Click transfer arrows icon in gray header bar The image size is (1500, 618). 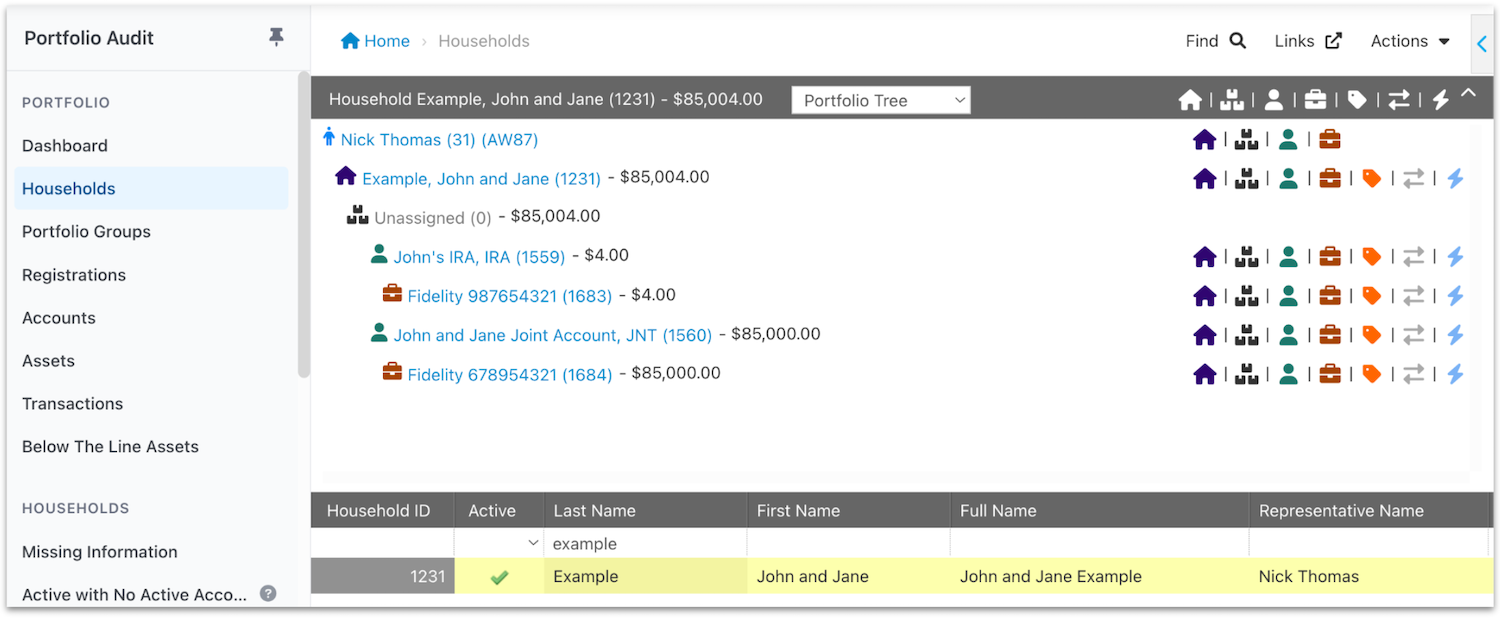[1399, 100]
